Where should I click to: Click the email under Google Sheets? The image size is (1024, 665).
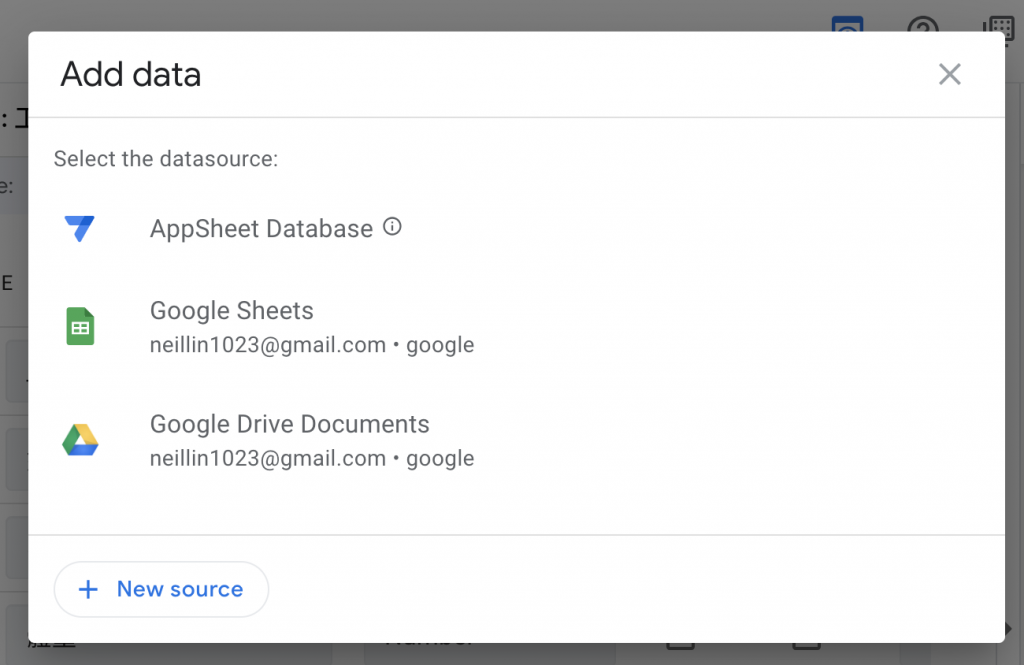tap(268, 345)
